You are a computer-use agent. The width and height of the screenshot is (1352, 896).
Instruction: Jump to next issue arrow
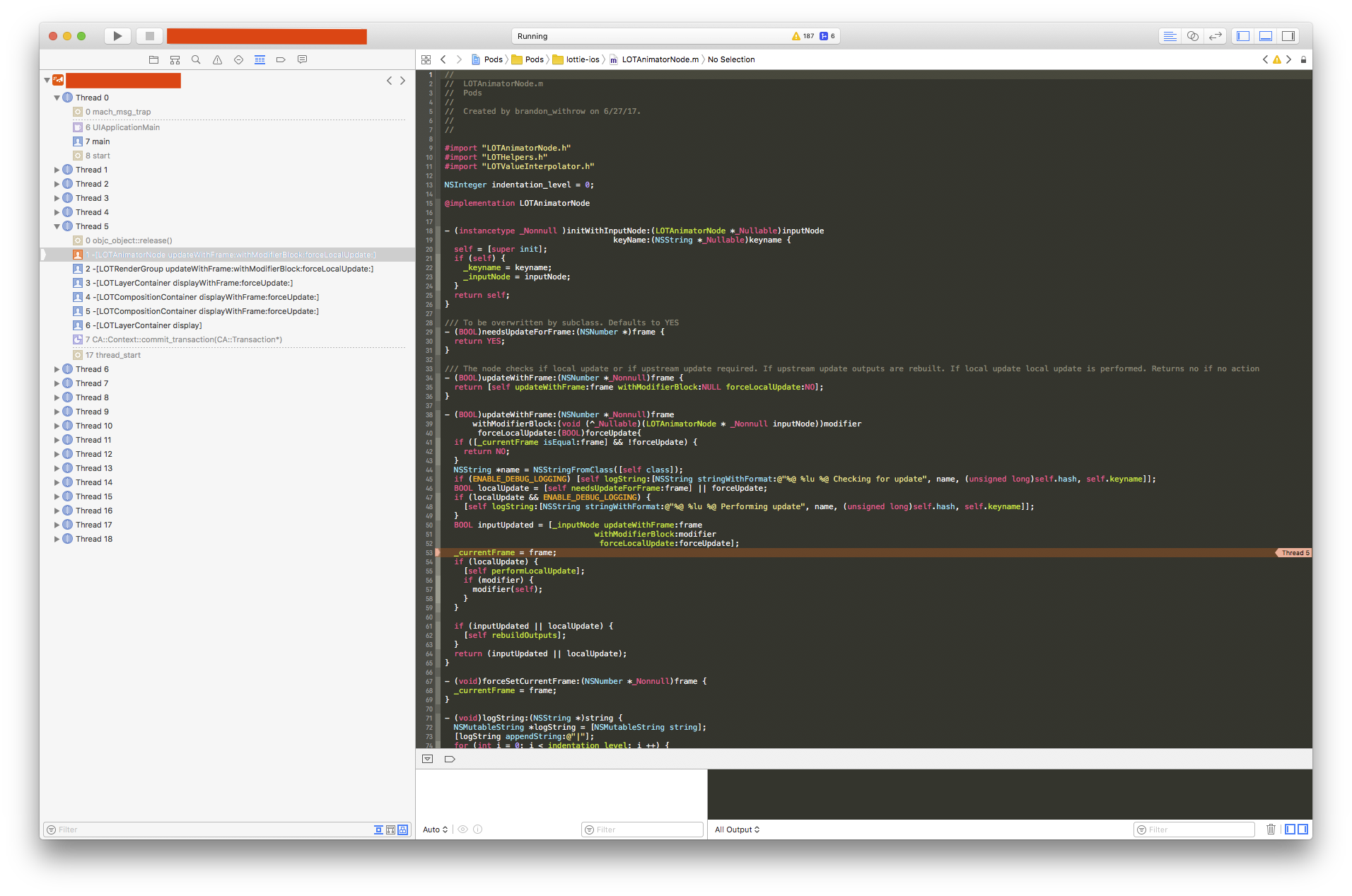(x=1288, y=60)
